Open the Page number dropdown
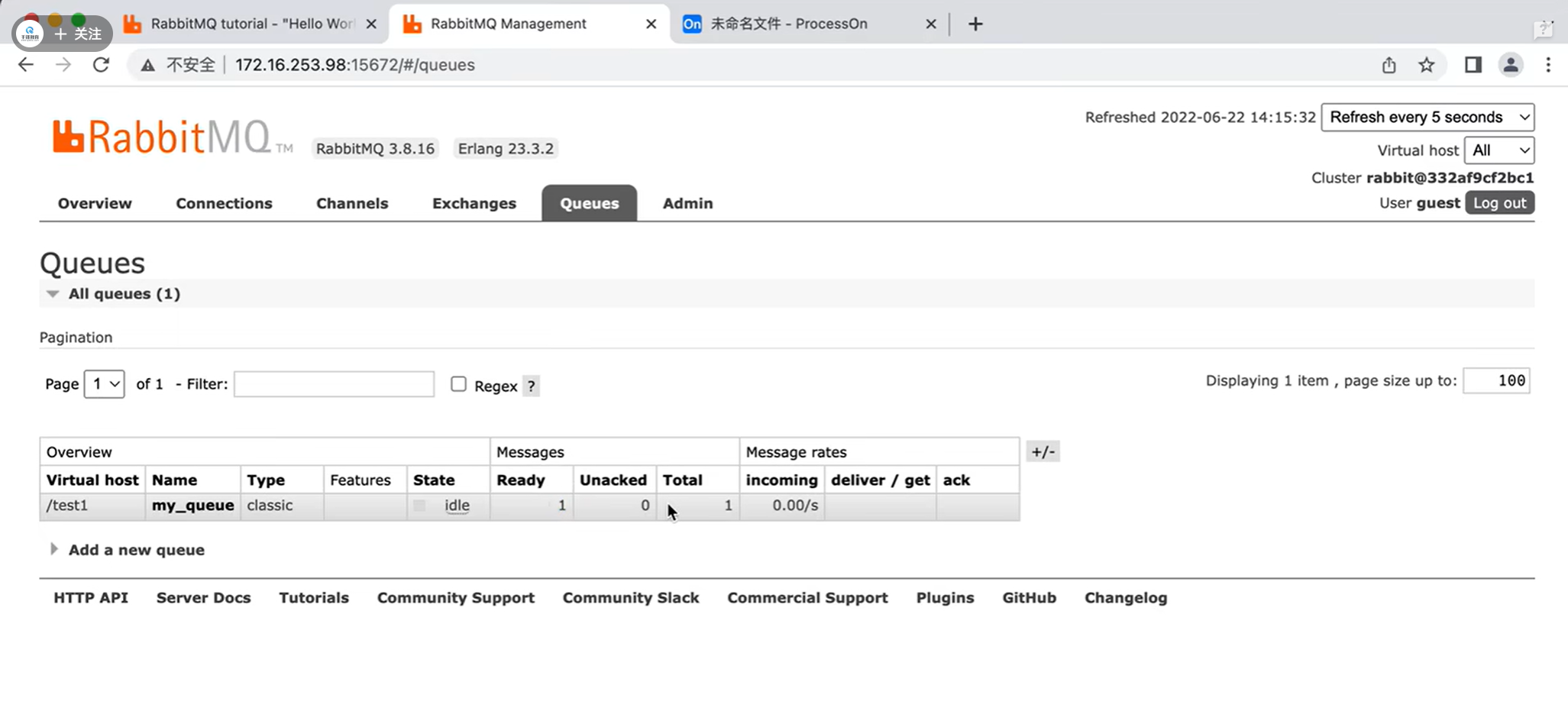This screenshot has width=1568, height=711. click(x=104, y=383)
